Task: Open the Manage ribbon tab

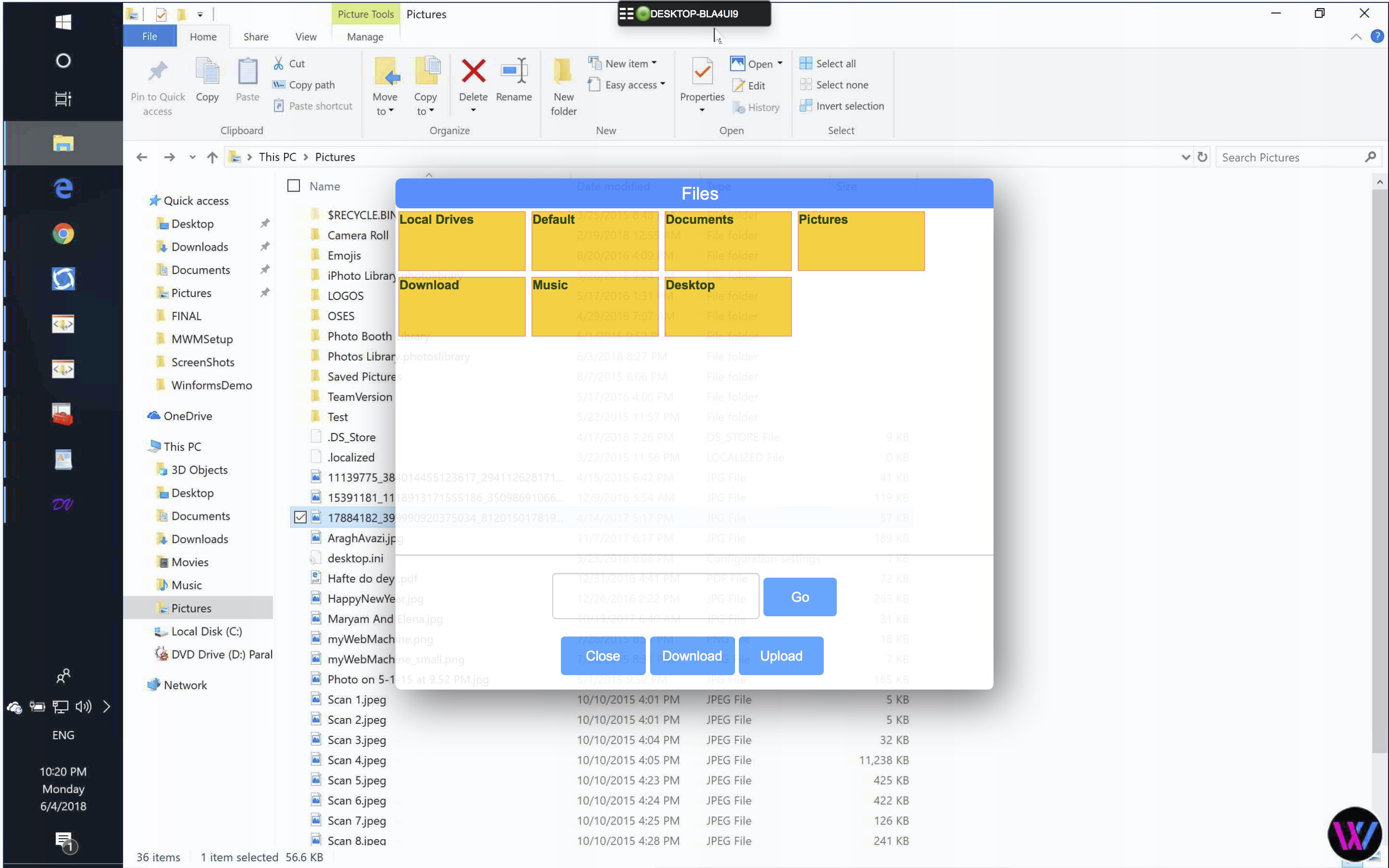Action: point(365,36)
